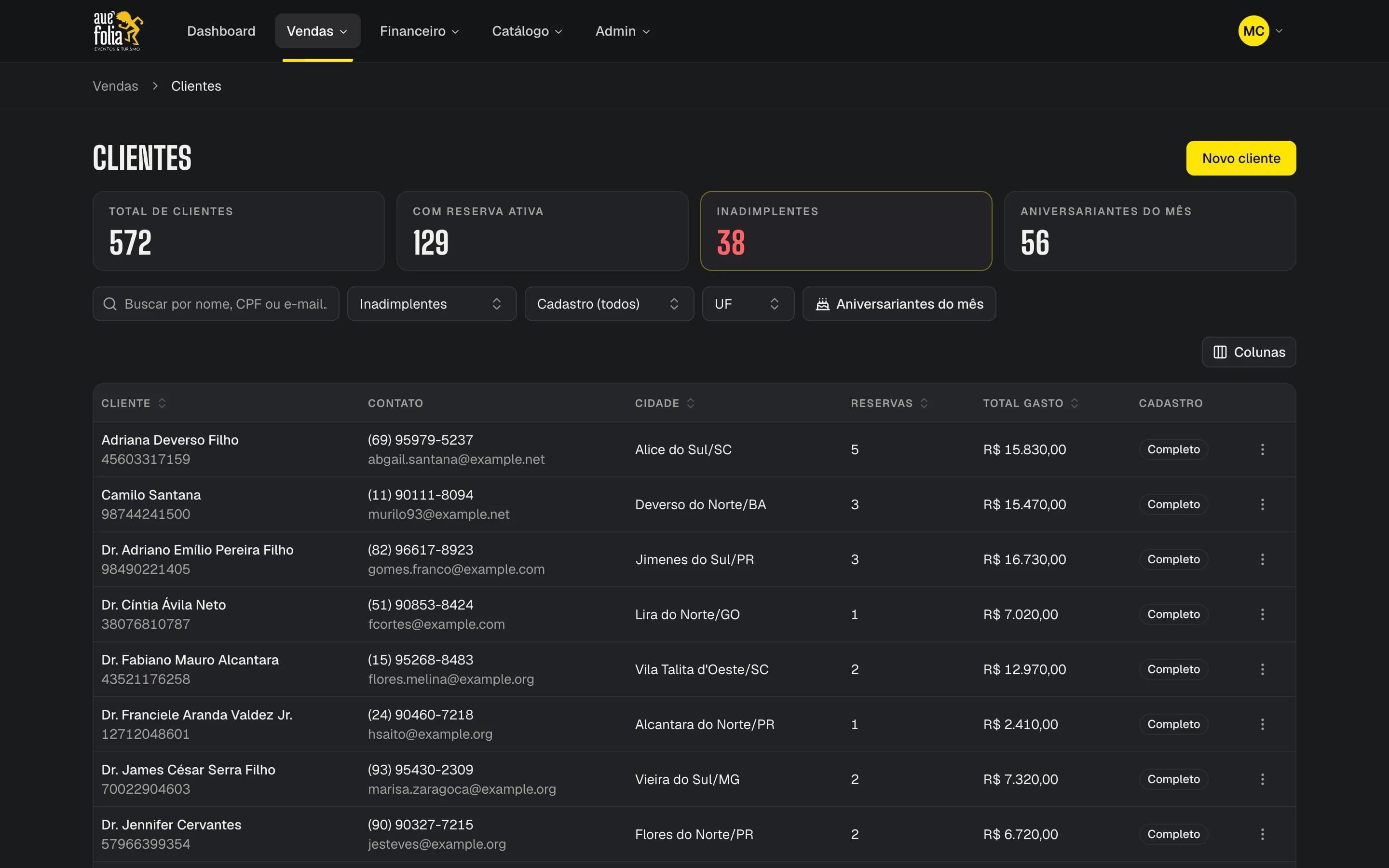Open the Vendas menu
This screenshot has height=868, width=1389.
coord(317,31)
